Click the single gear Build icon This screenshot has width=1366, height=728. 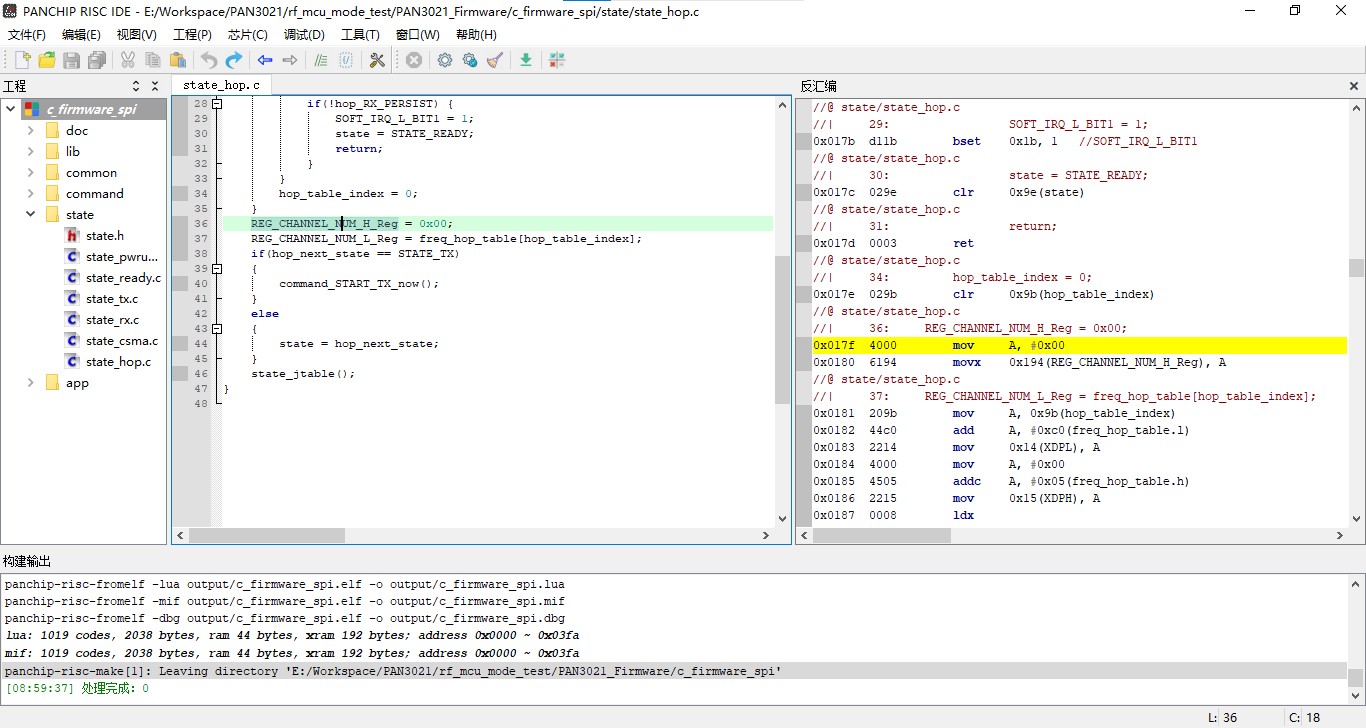445,60
